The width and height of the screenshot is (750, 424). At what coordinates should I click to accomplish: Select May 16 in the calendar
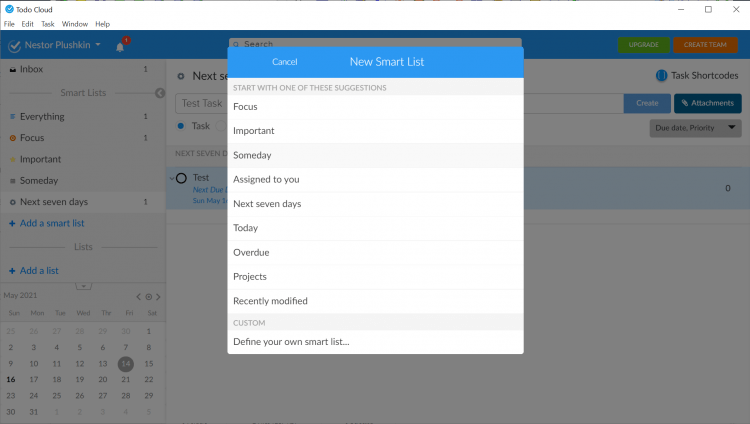coord(11,379)
